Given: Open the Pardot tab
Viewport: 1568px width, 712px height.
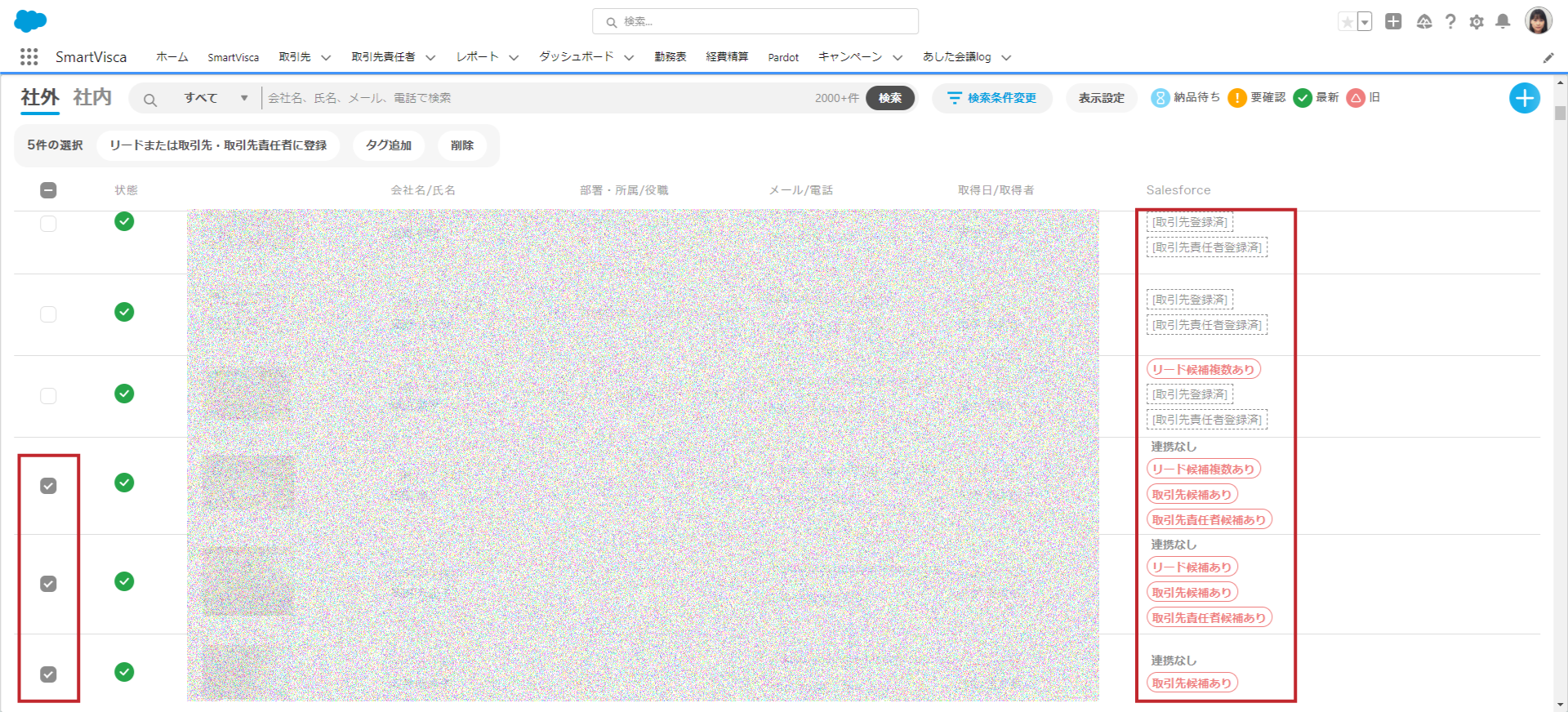Looking at the screenshot, I should coord(783,57).
